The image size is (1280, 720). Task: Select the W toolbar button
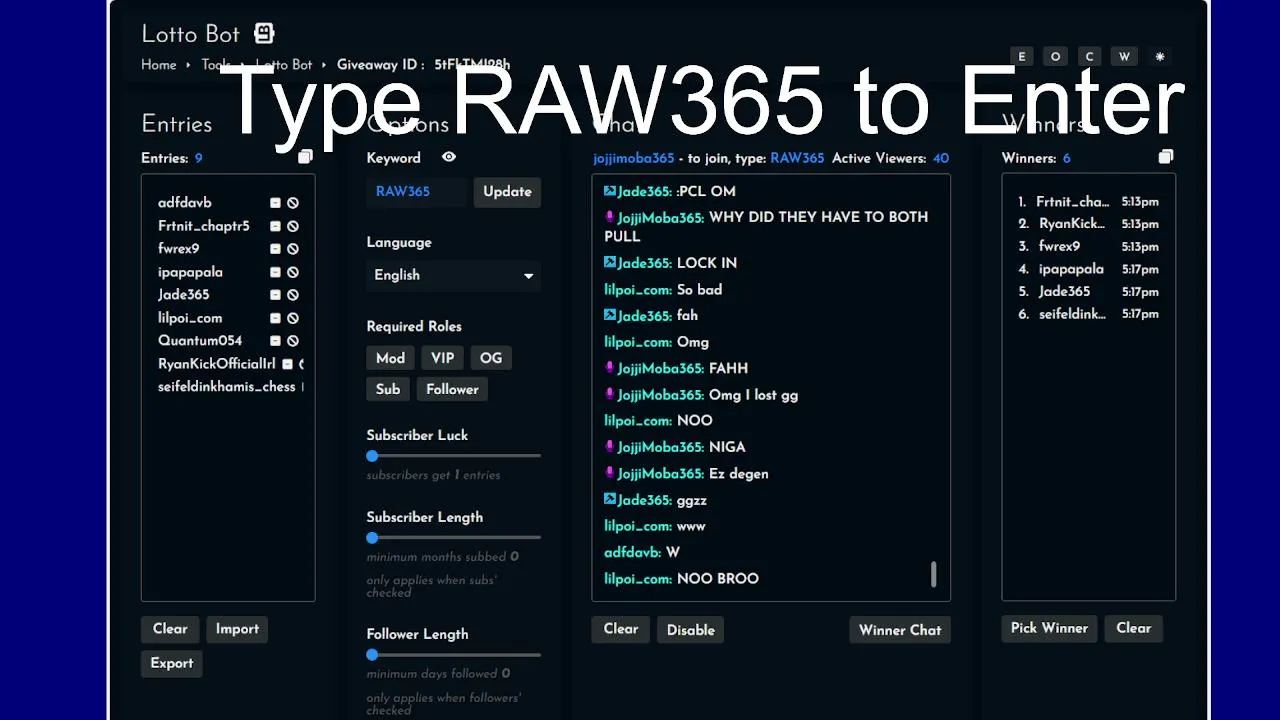(1124, 57)
